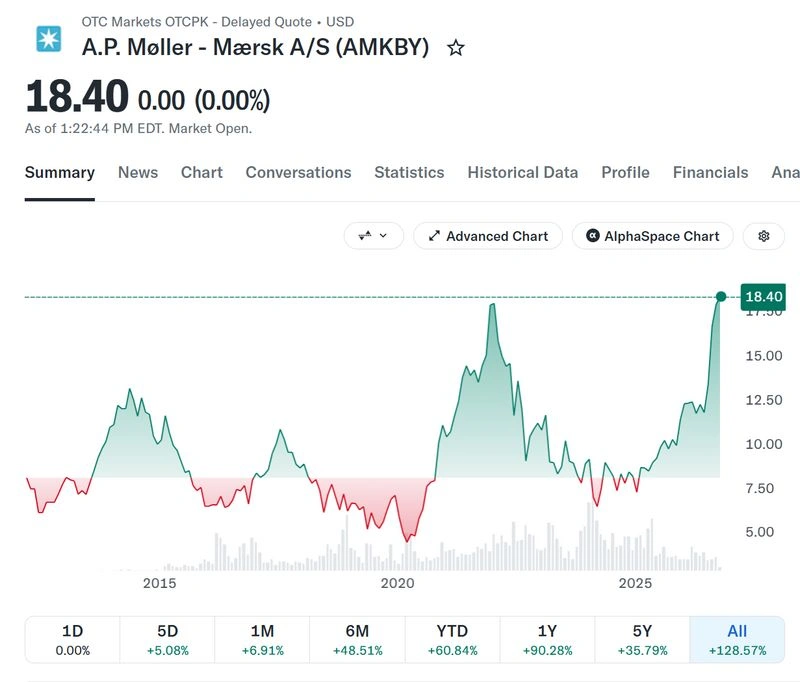Image resolution: width=800 pixels, height=682 pixels.
Task: Select the 6M time range
Action: pyautogui.click(x=357, y=640)
